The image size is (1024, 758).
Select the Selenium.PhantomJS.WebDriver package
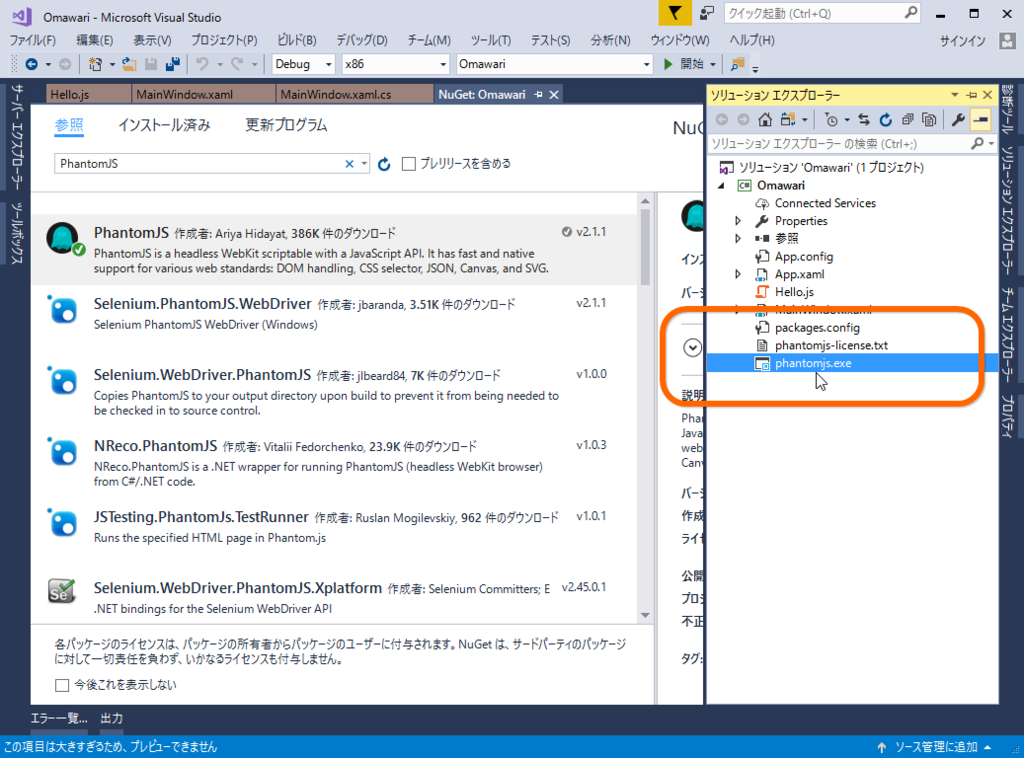[334, 321]
